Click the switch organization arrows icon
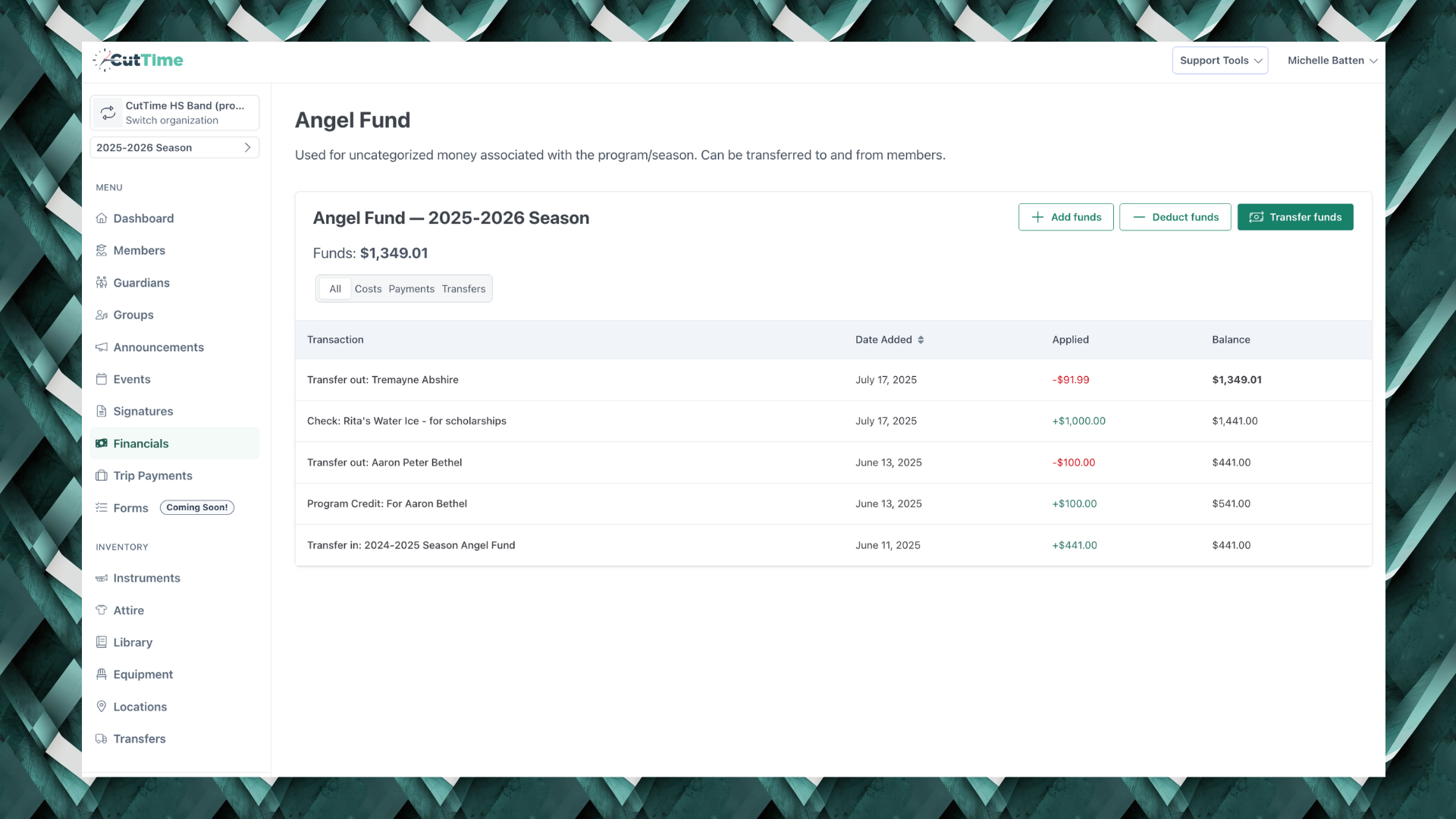Screen dimensions: 1456x819 tap(108, 113)
